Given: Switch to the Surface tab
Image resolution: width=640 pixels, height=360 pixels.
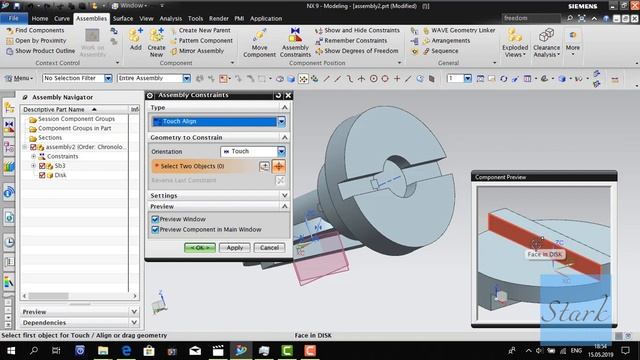Looking at the screenshot, I should point(123,19).
